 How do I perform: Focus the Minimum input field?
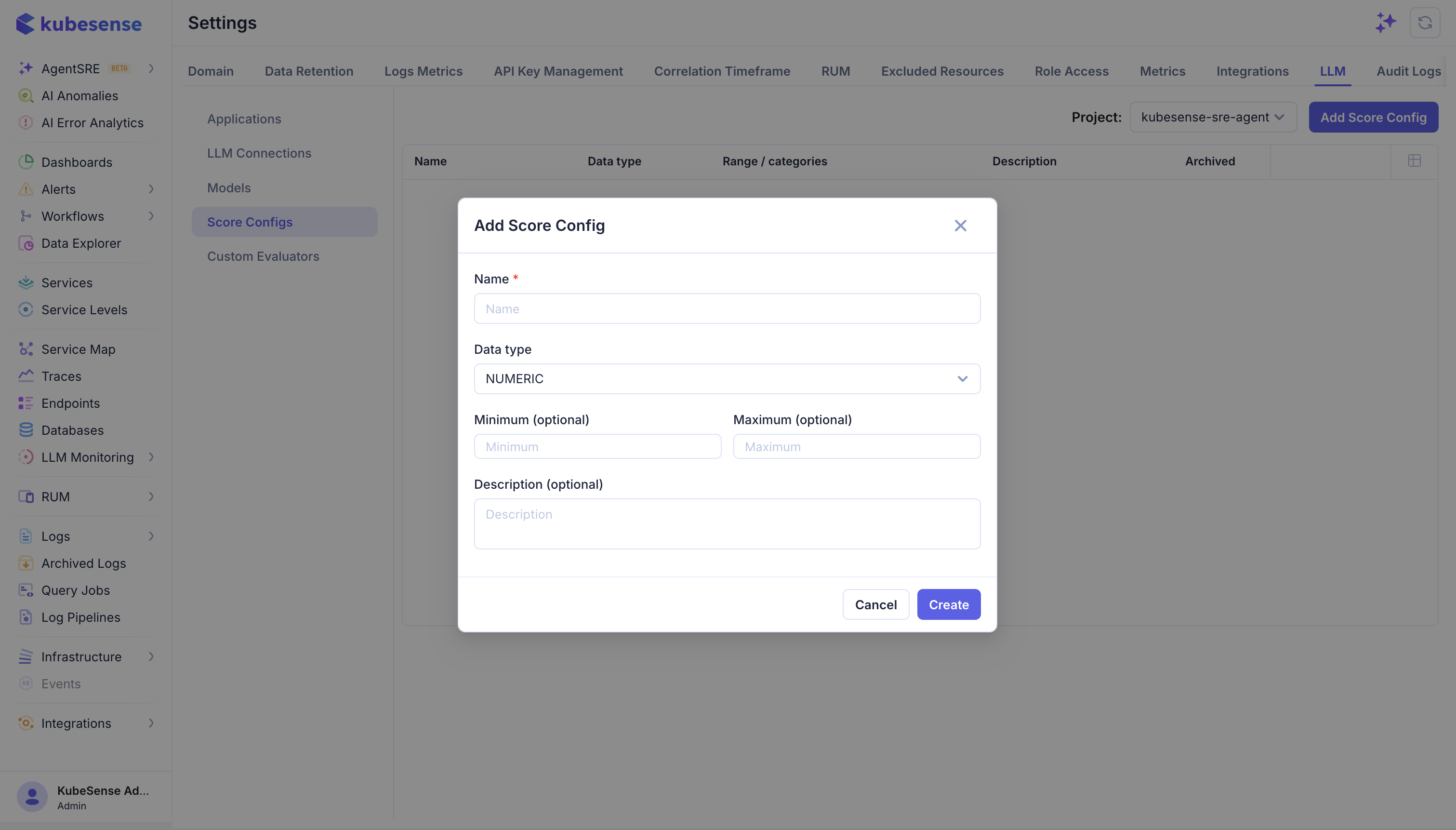(597, 446)
